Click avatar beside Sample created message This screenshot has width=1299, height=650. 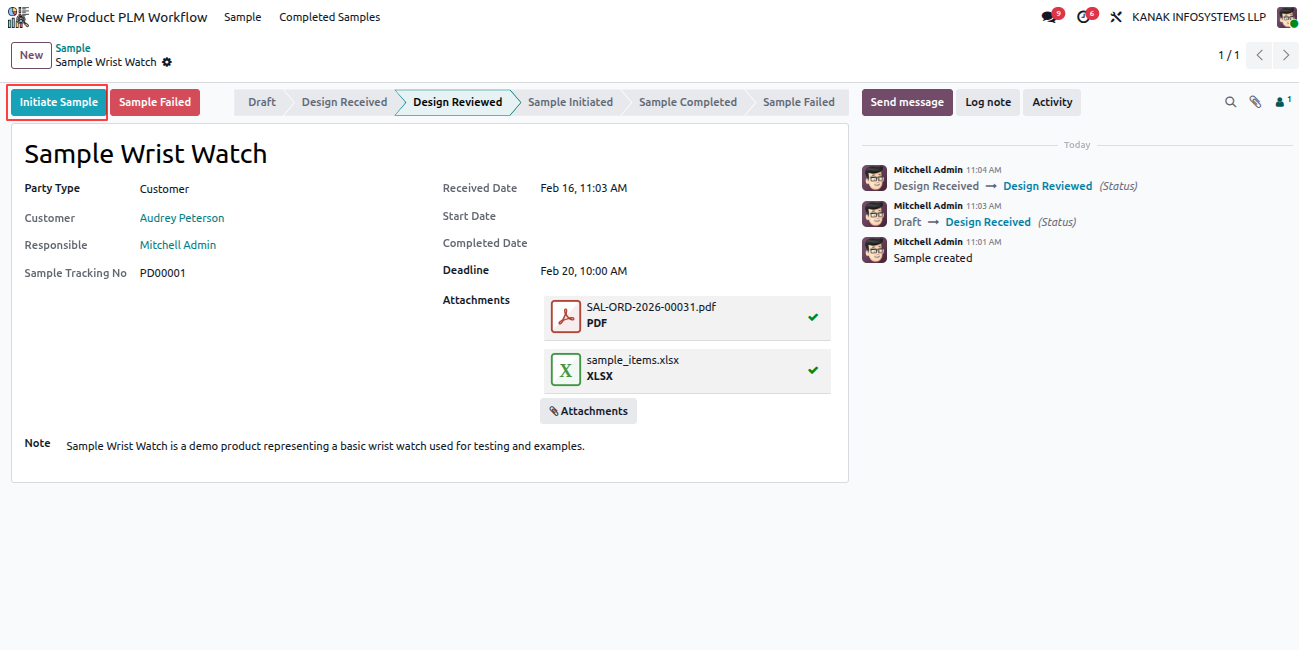click(874, 250)
